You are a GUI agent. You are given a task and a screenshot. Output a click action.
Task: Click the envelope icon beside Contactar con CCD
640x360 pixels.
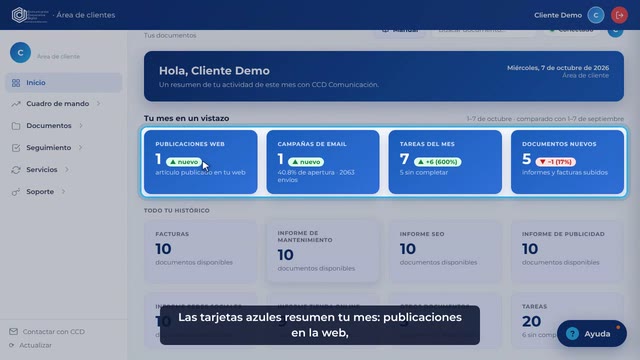pyautogui.click(x=13, y=331)
